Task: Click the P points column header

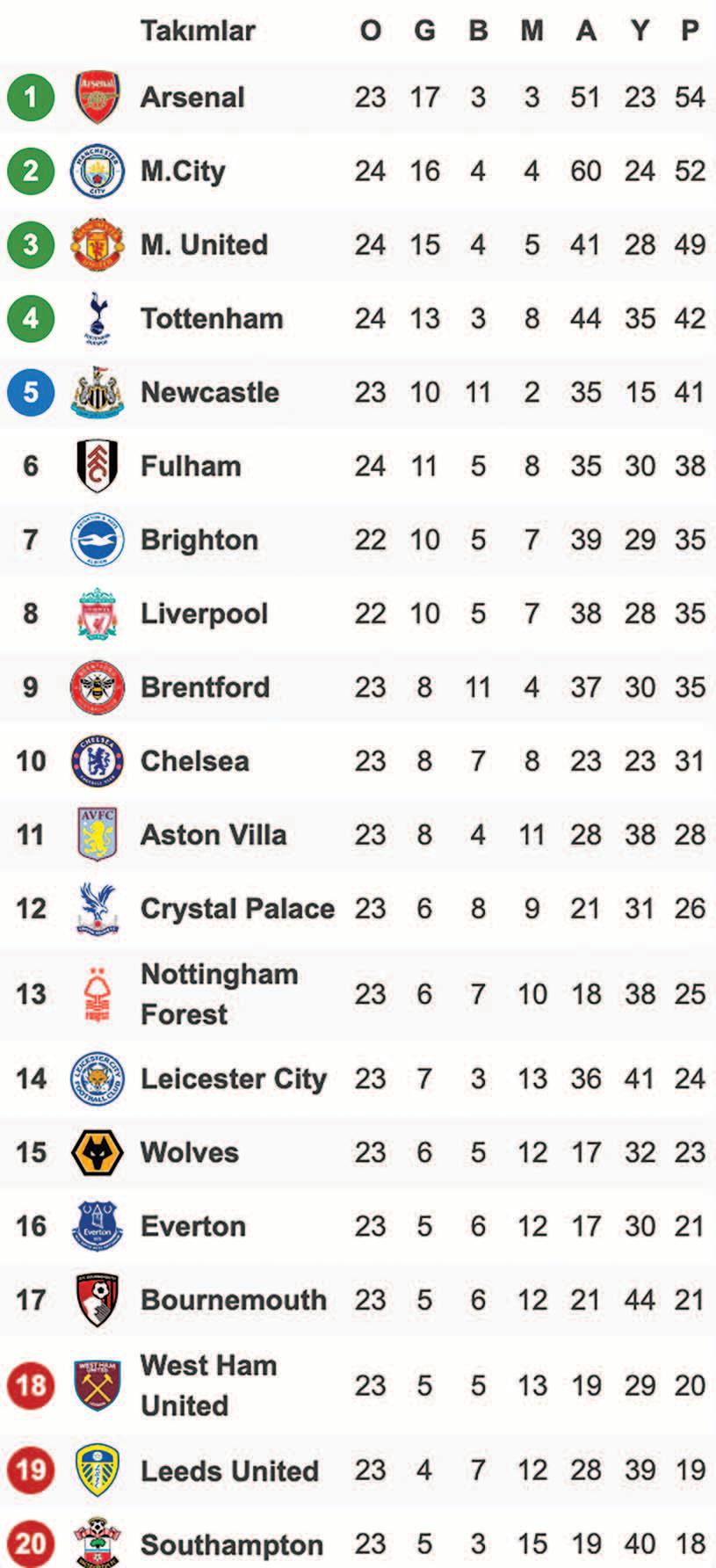Action: 691,31
